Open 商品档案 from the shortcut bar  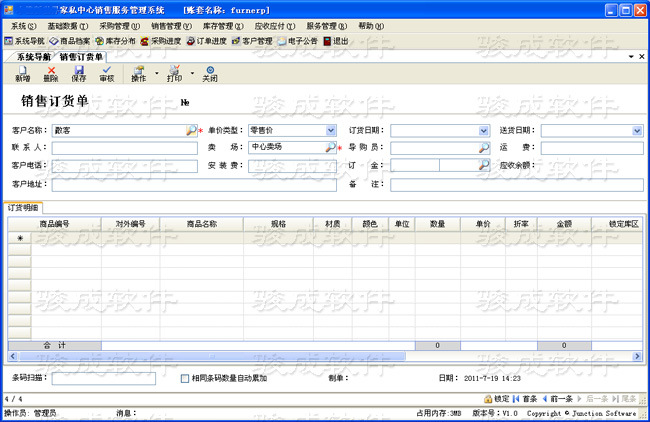[70, 41]
